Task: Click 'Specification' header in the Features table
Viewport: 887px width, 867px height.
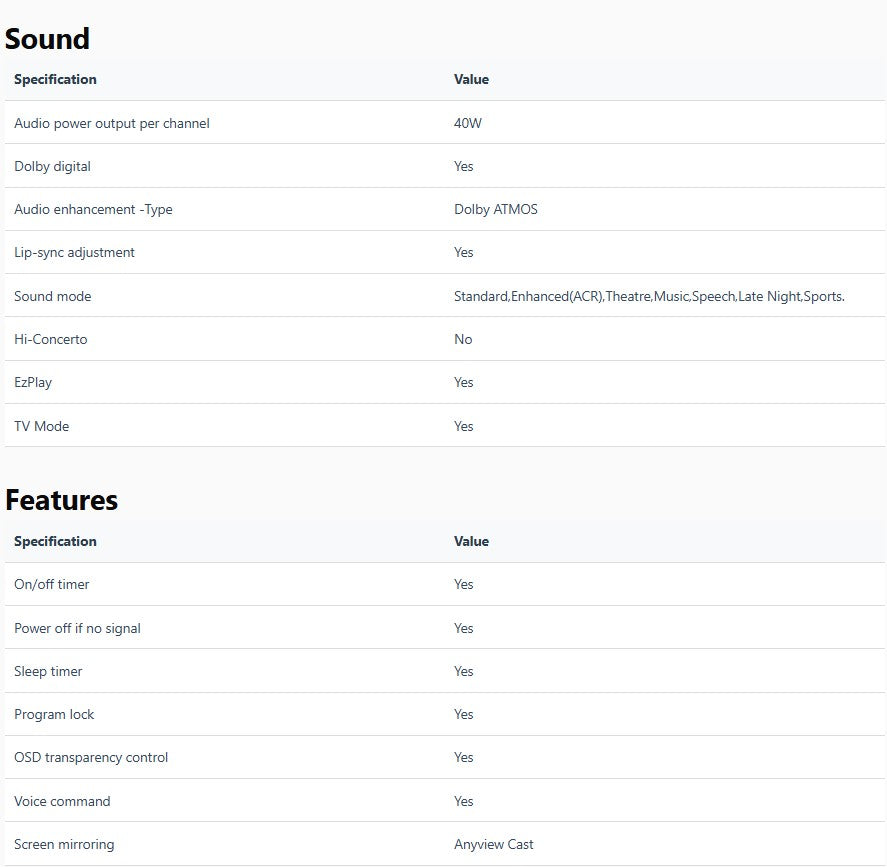Action: pyautogui.click(x=55, y=542)
